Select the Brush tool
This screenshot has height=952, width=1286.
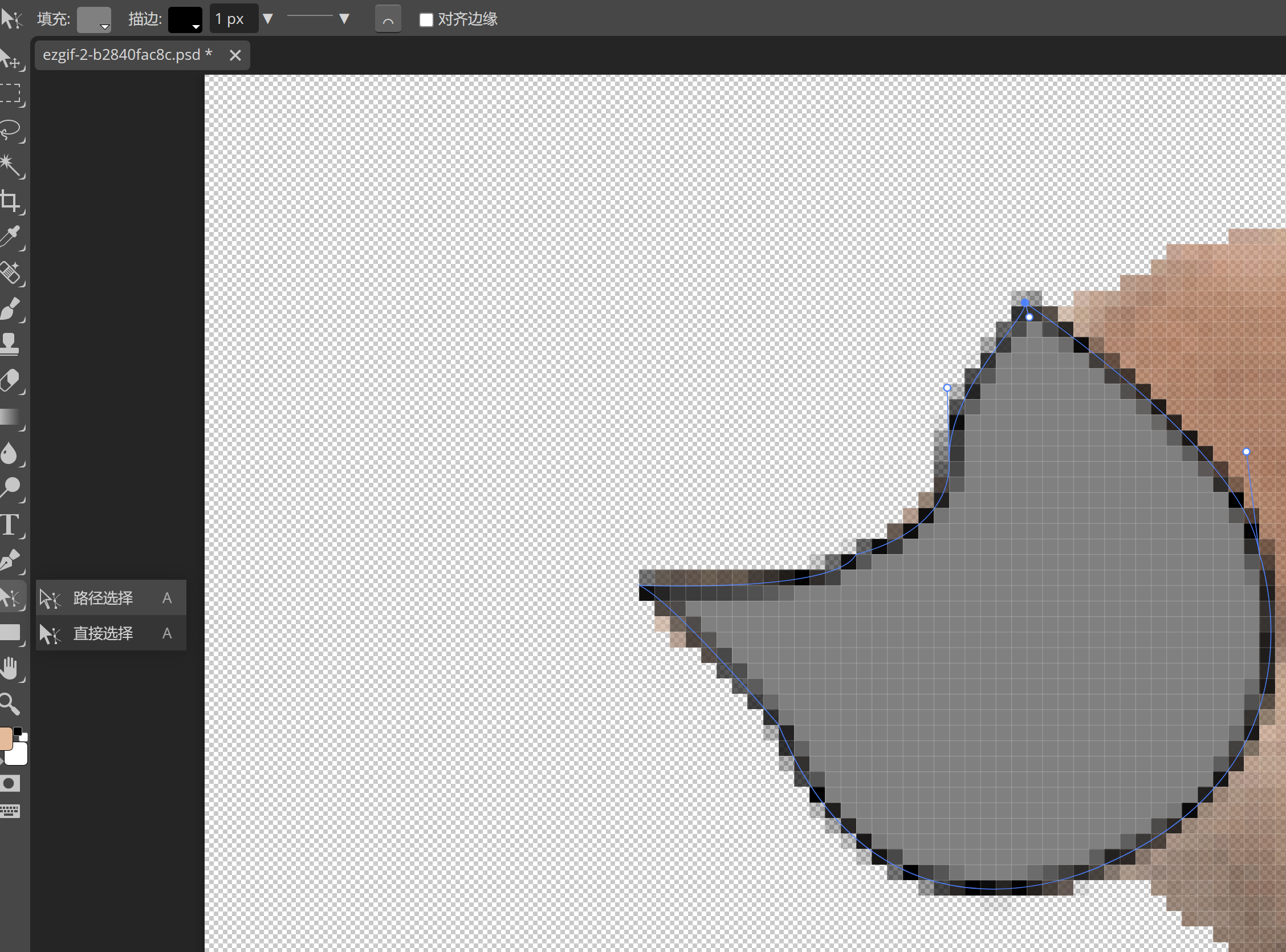[x=11, y=308]
